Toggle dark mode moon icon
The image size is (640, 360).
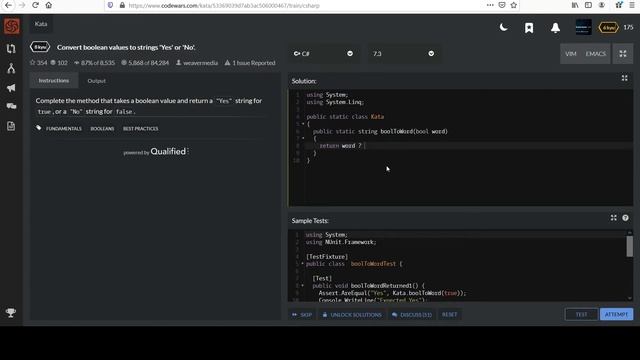point(504,27)
